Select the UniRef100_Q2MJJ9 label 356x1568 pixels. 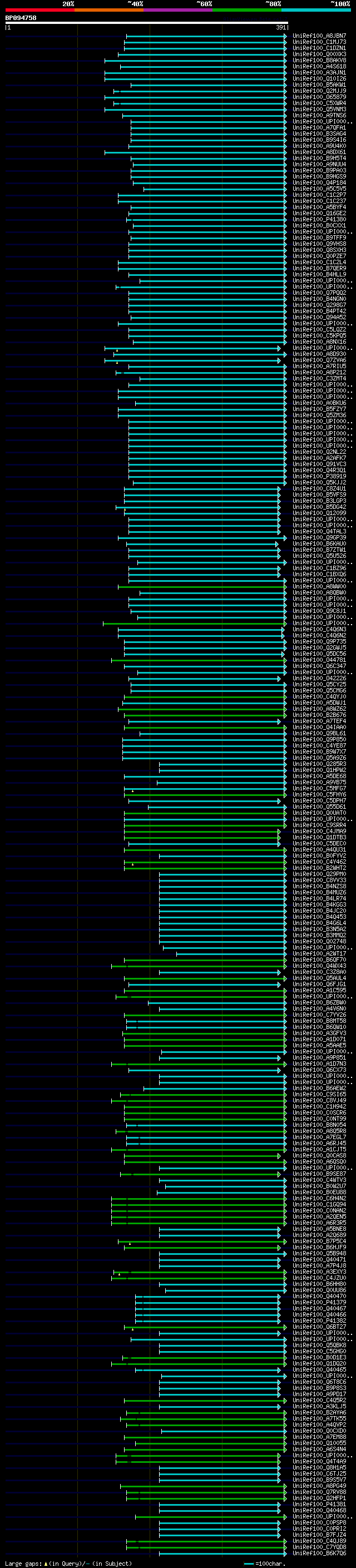click(319, 91)
